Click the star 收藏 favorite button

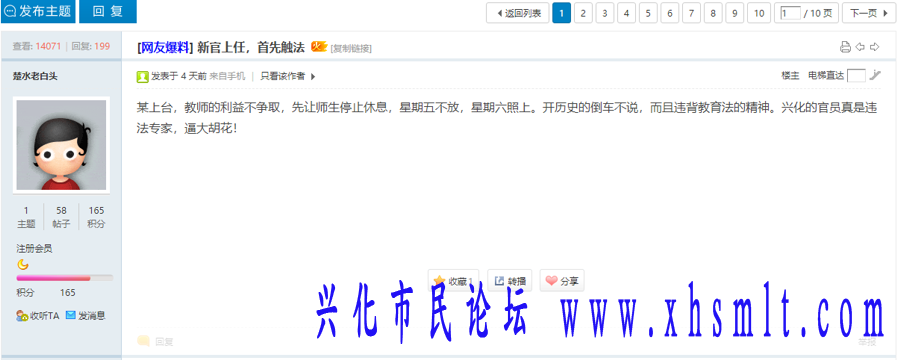click(x=454, y=281)
